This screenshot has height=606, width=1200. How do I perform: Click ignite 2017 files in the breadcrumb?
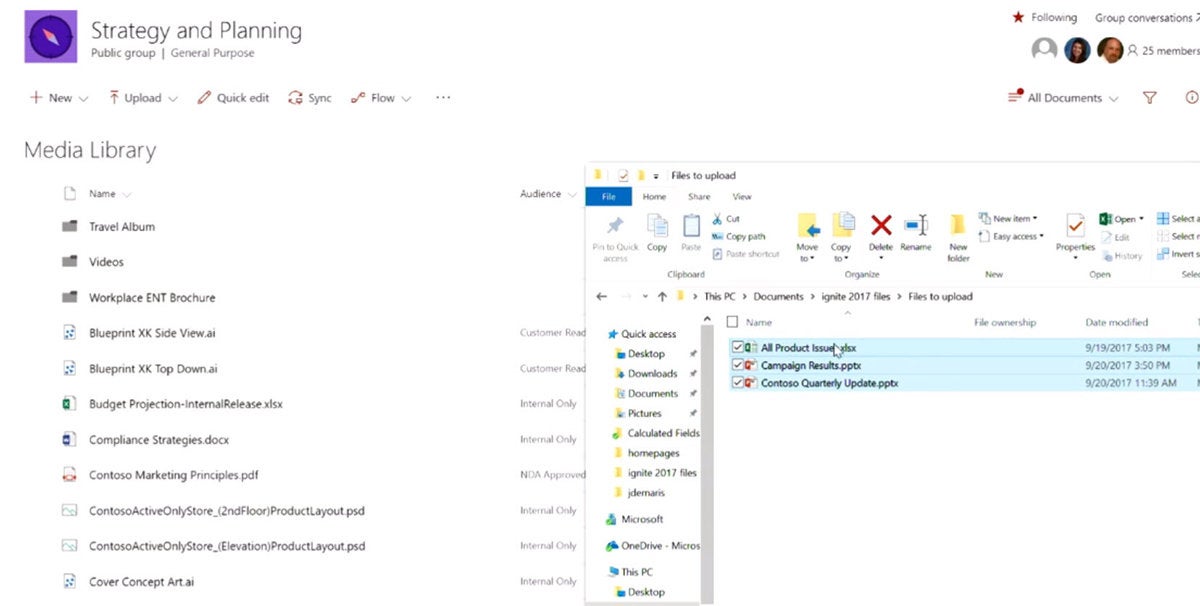coord(856,296)
